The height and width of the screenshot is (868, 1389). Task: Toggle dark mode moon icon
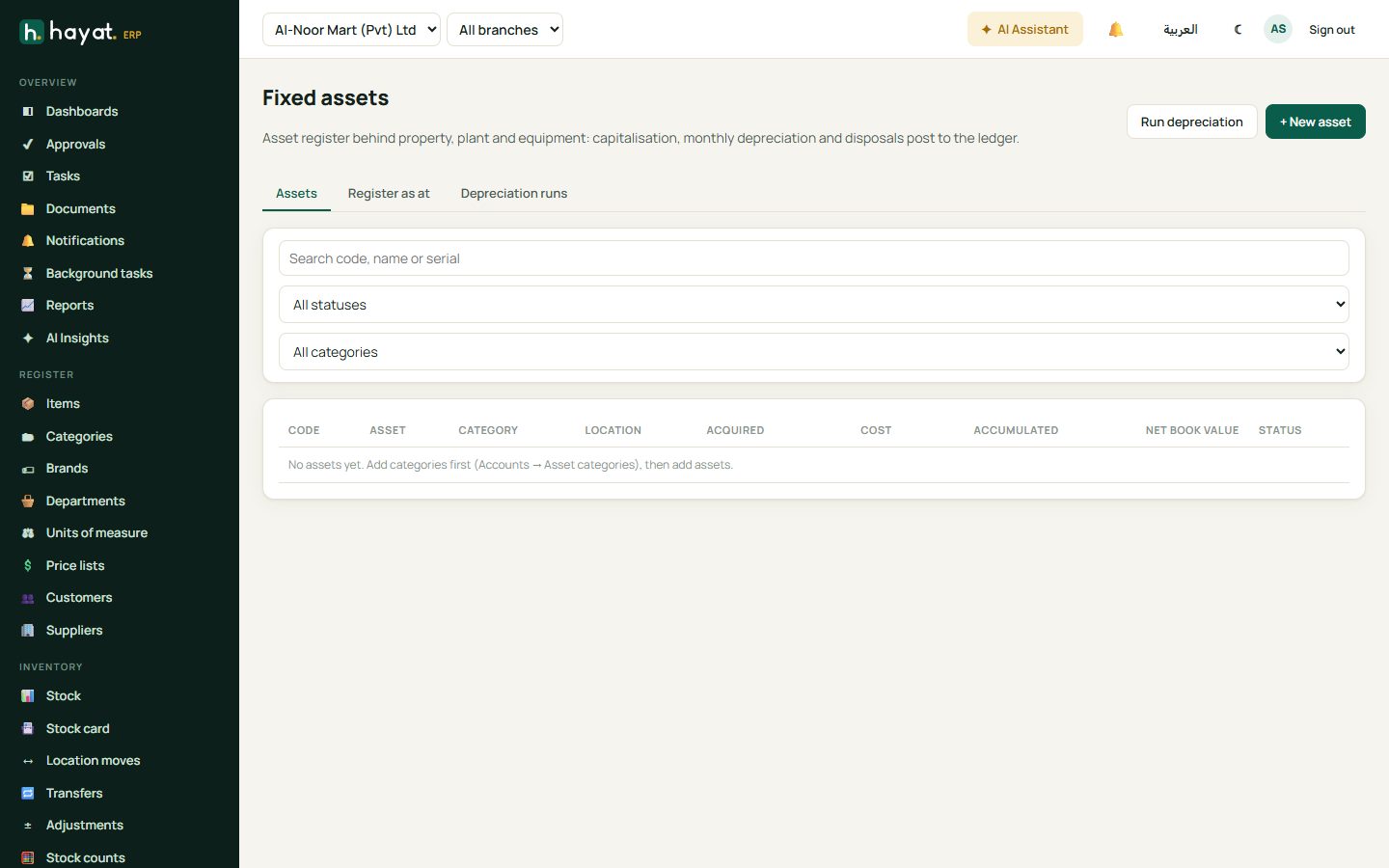(1239, 30)
